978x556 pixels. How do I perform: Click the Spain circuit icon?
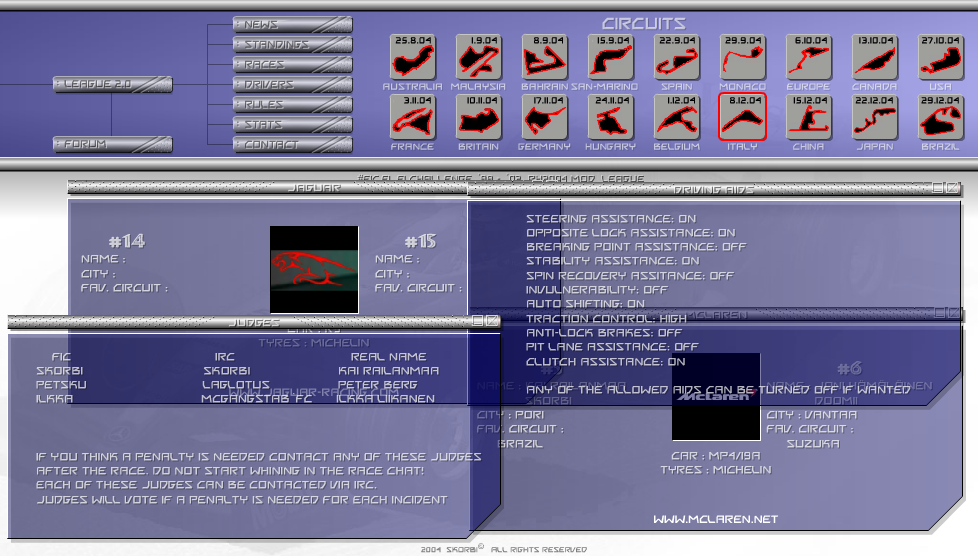pos(677,57)
